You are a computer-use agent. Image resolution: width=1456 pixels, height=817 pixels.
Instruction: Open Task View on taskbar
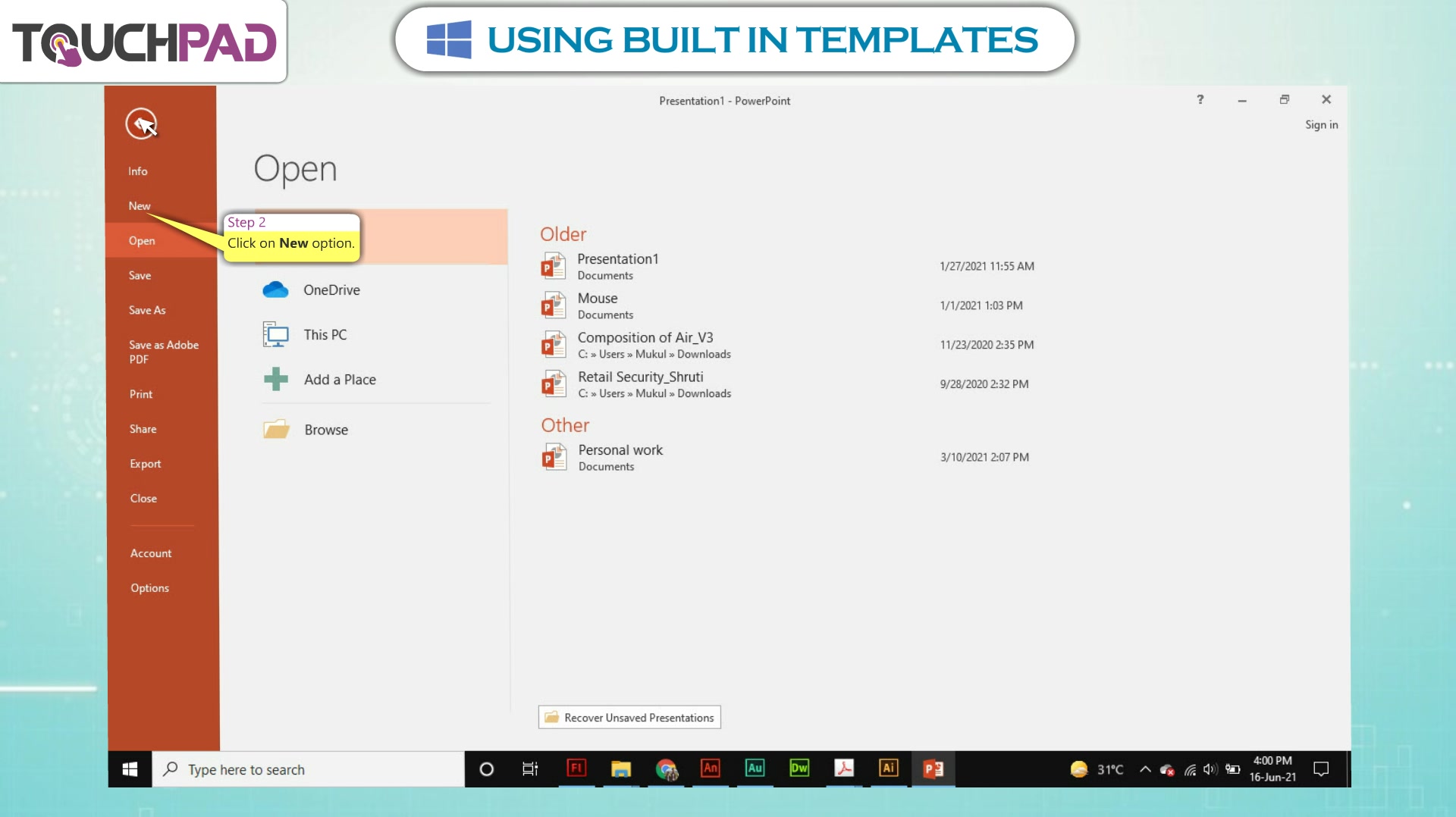click(x=530, y=769)
